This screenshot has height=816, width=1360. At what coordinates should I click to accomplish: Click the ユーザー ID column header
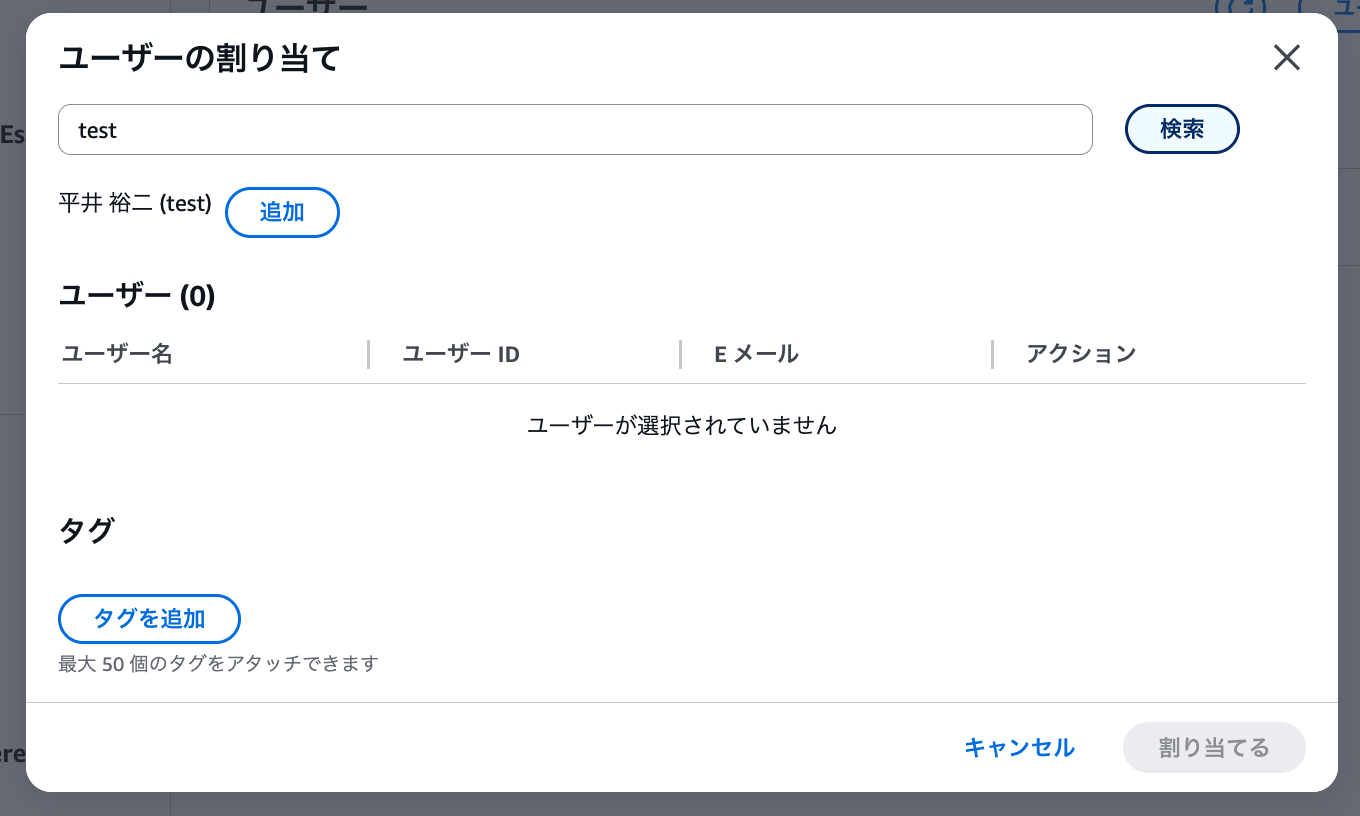tap(461, 353)
